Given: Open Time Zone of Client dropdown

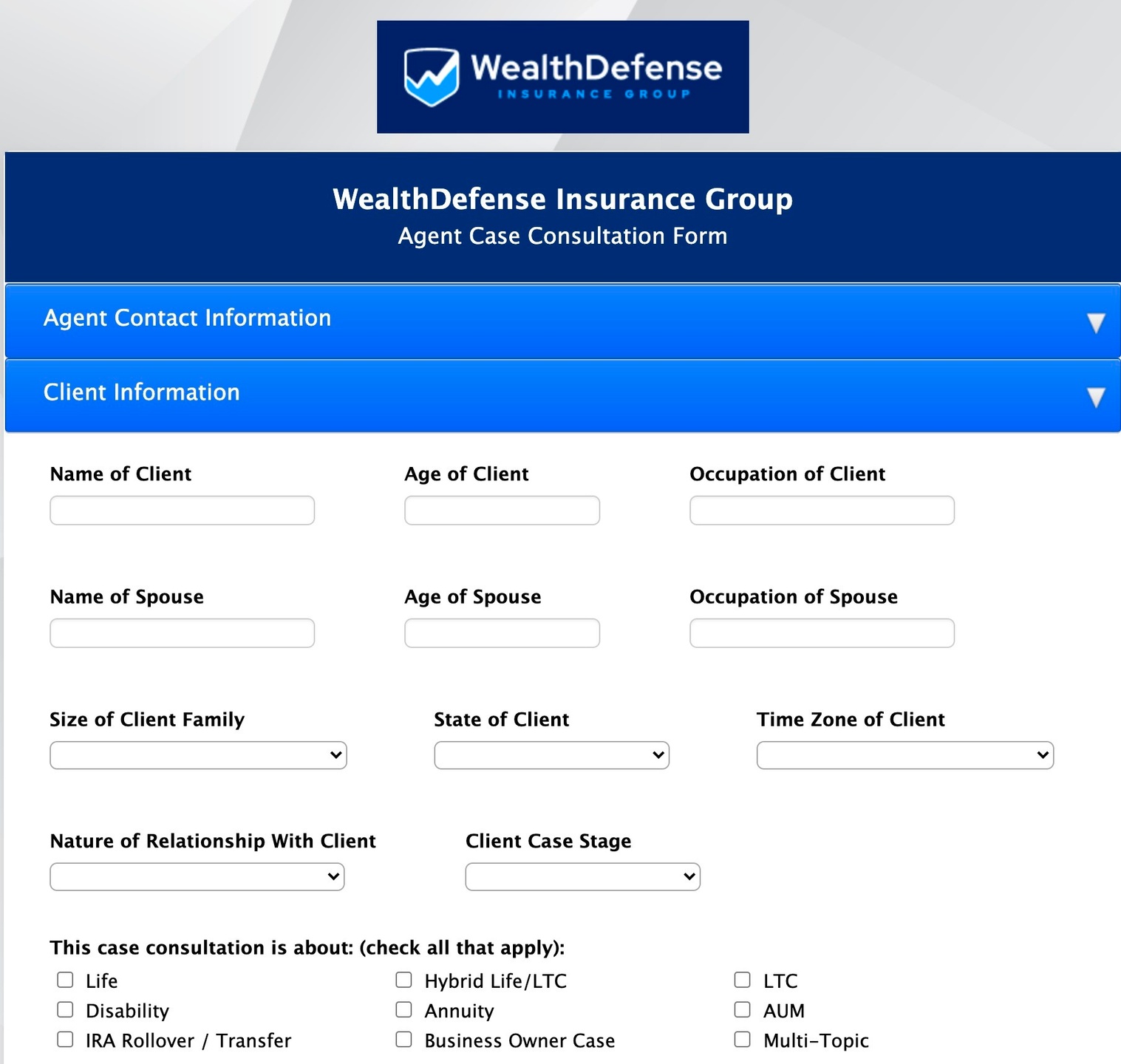Looking at the screenshot, I should (905, 755).
